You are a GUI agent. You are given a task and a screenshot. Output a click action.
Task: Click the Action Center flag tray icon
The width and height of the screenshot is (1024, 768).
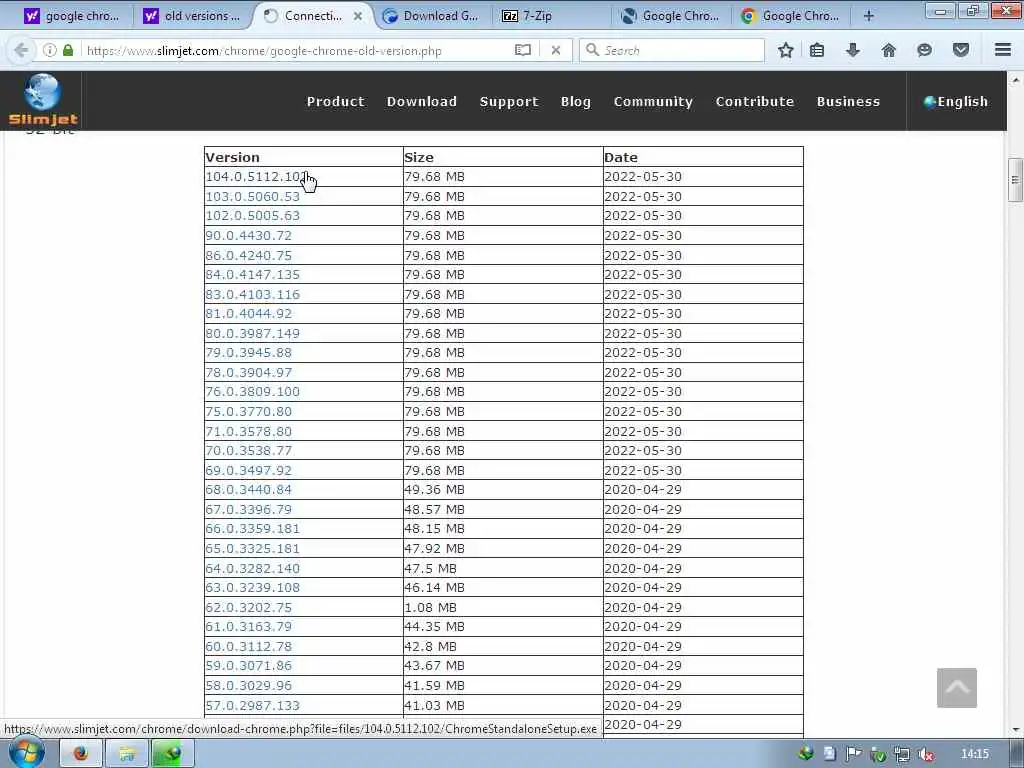point(853,754)
